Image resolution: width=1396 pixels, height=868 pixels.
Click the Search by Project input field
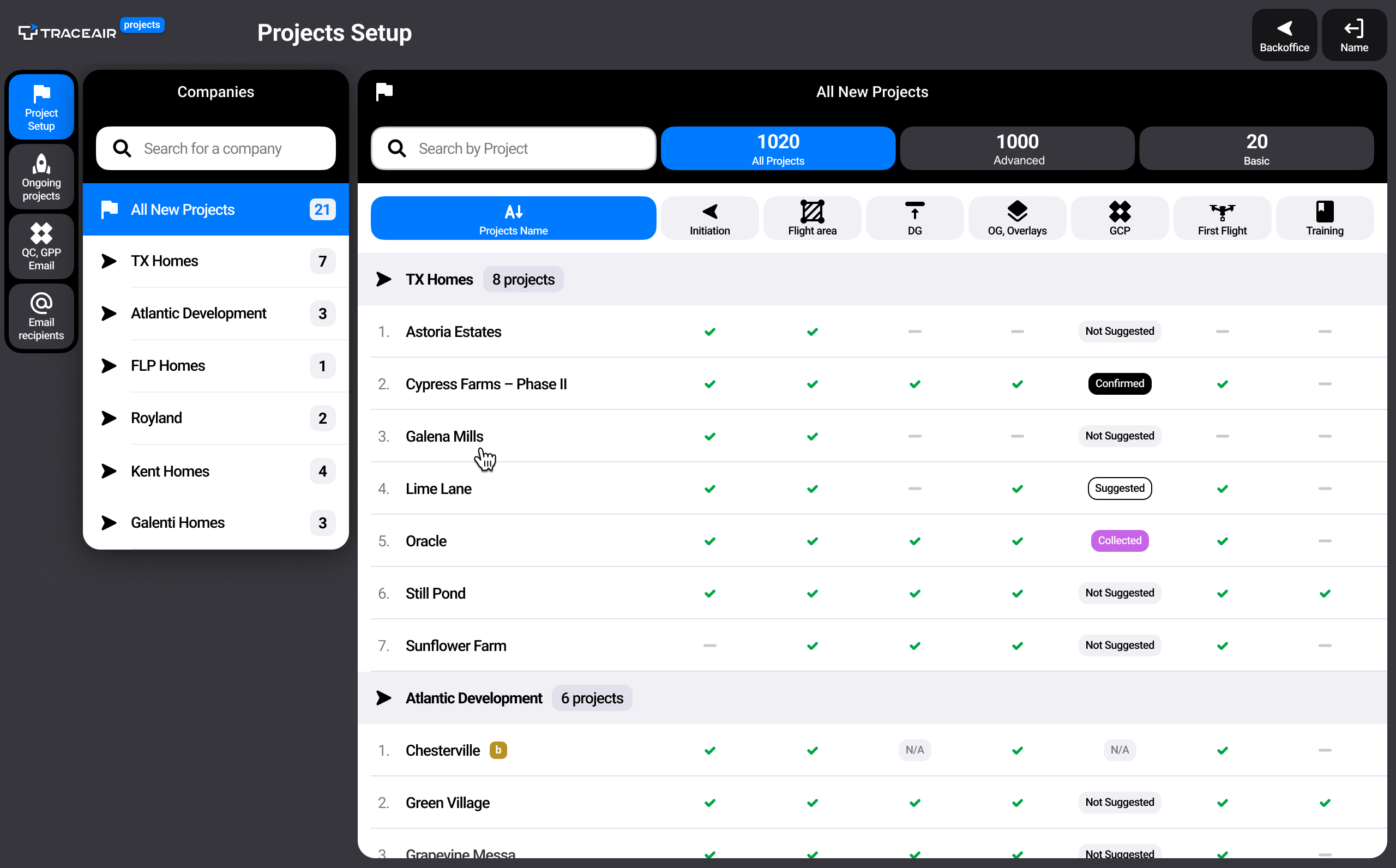tap(513, 148)
